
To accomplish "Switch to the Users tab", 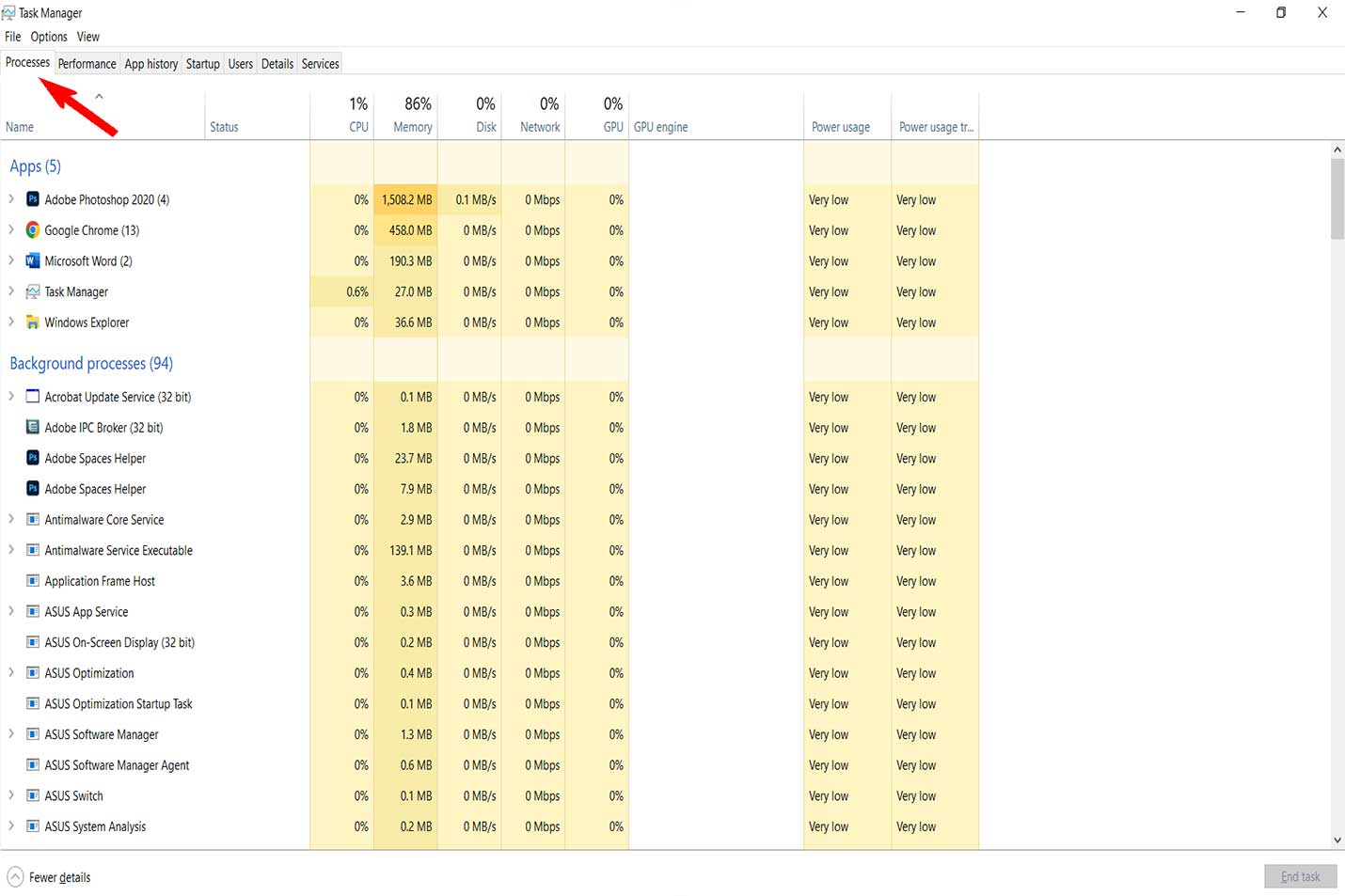I will coord(241,64).
